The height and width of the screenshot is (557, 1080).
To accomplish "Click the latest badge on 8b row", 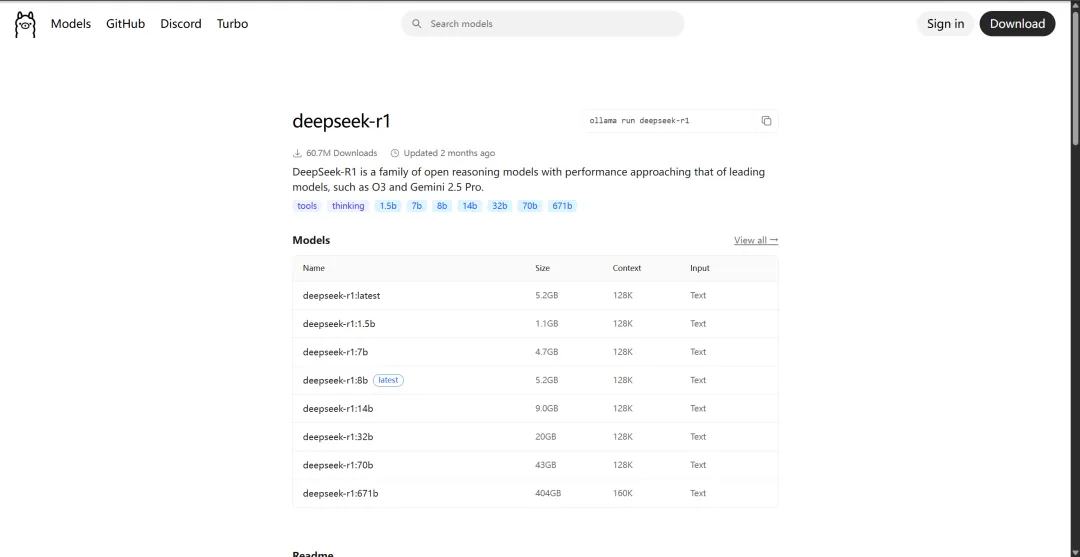I will pos(388,380).
